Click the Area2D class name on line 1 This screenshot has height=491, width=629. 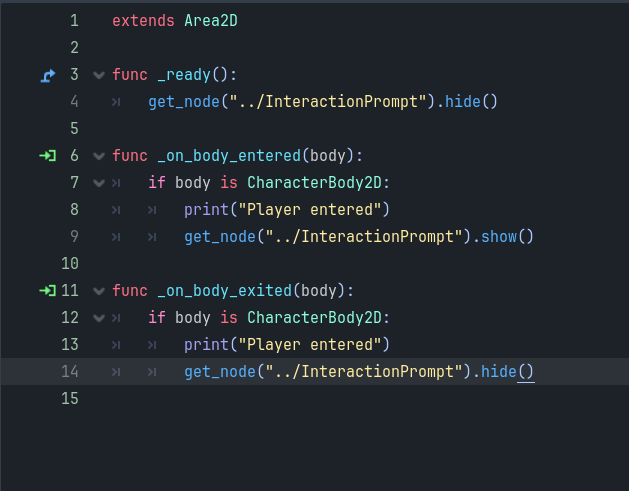pos(210,21)
